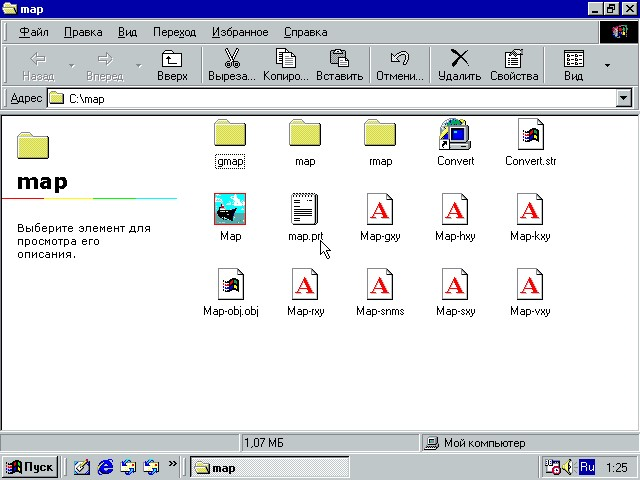The height and width of the screenshot is (480, 640).
Task: Click the Вперед forward toolbar button
Action: [x=105, y=65]
